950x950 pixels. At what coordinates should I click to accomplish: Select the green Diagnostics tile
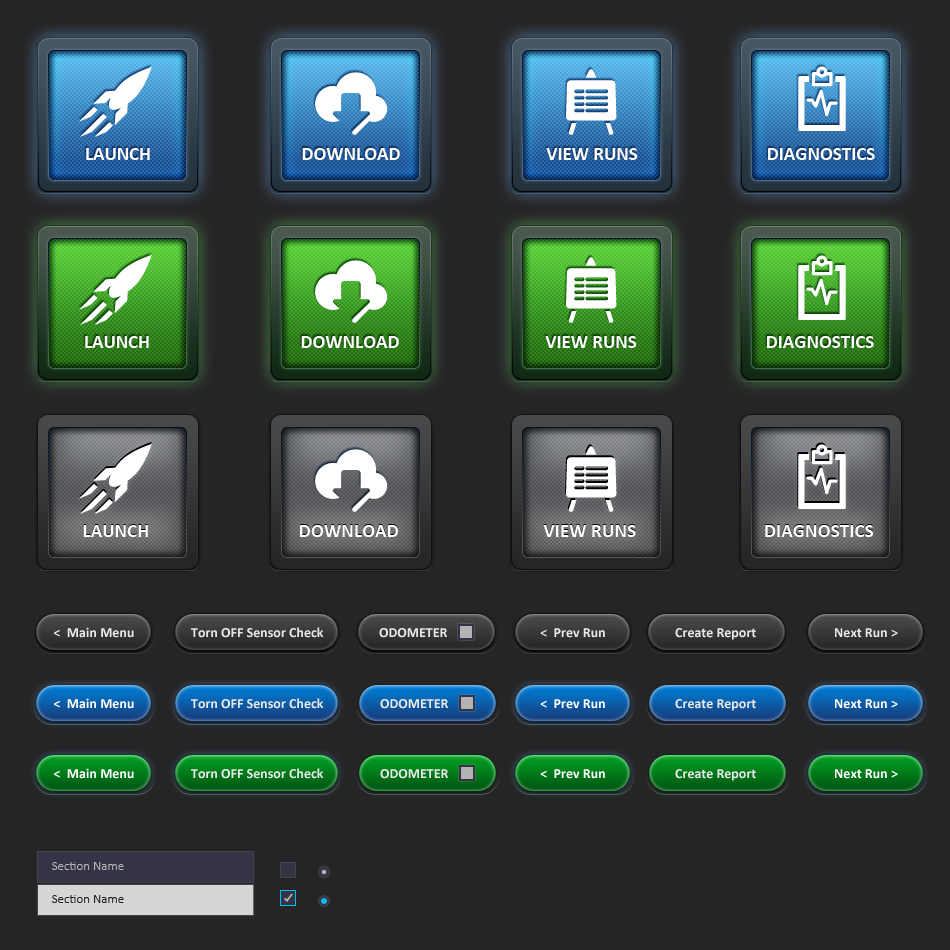coord(820,303)
